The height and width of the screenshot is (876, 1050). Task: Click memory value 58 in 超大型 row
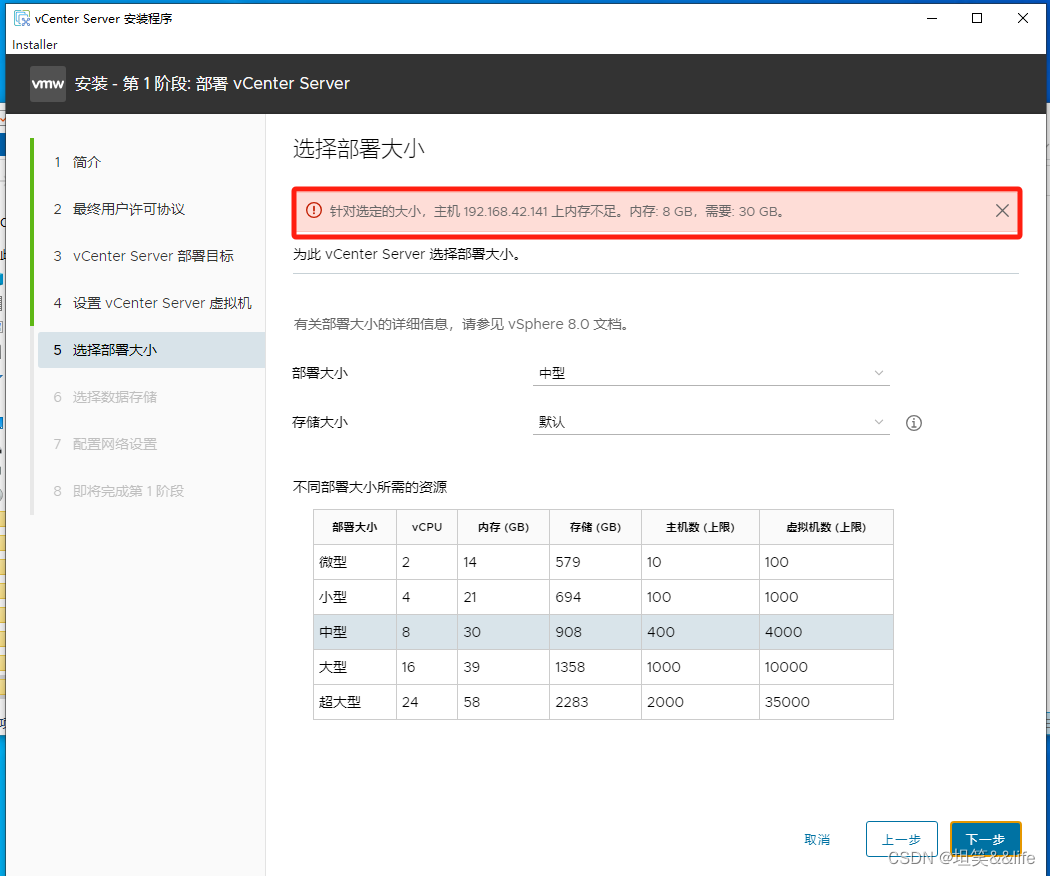[x=472, y=702]
